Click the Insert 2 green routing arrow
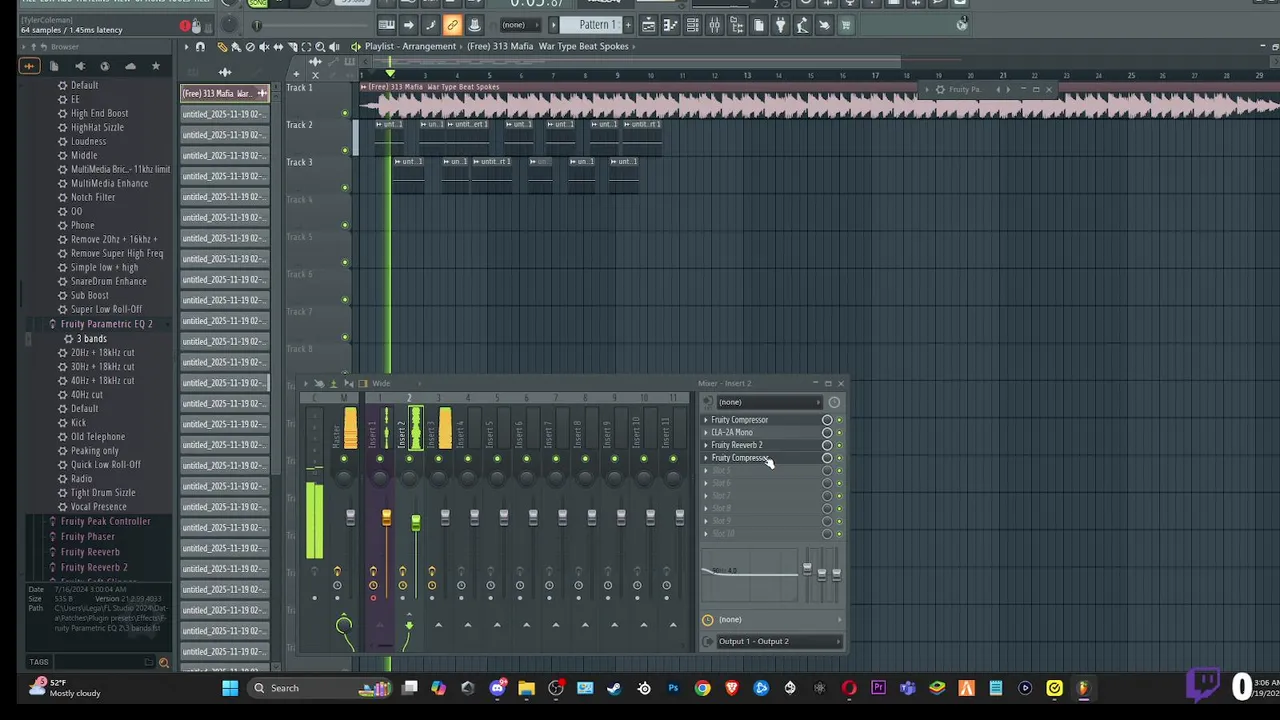This screenshot has width=1280, height=720. 408,626
